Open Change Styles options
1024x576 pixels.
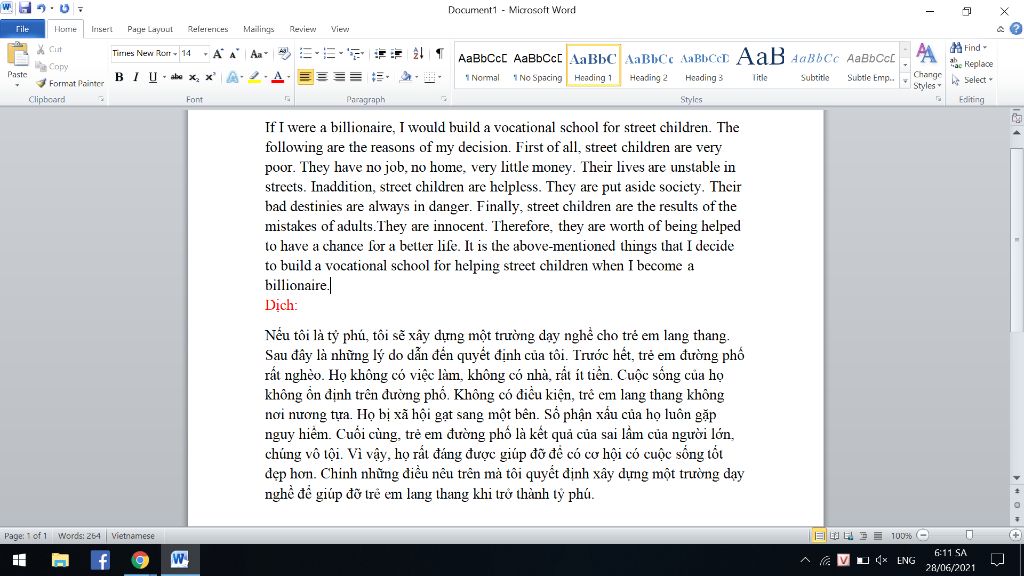(x=927, y=66)
